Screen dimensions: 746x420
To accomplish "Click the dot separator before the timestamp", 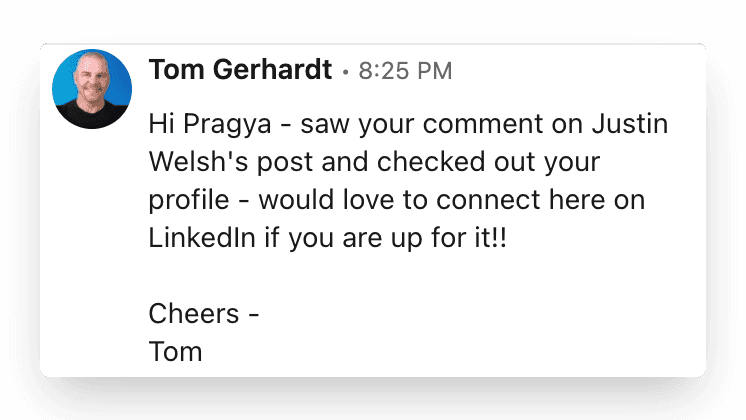I will click(345, 72).
